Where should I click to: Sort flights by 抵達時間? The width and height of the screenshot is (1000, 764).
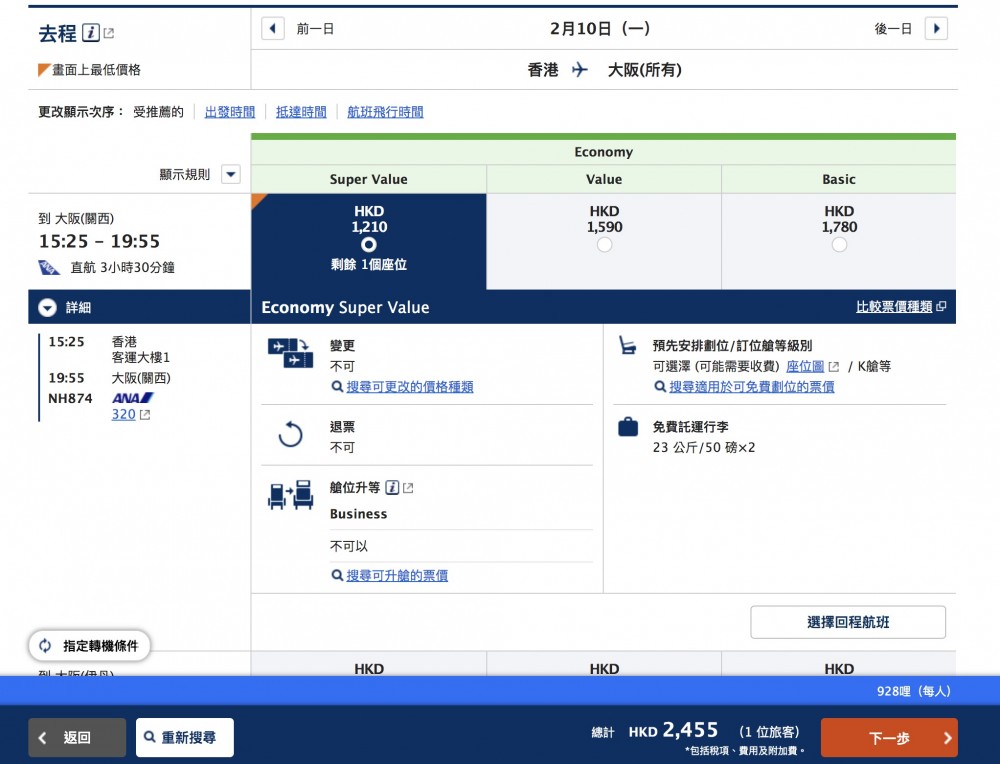pos(301,112)
